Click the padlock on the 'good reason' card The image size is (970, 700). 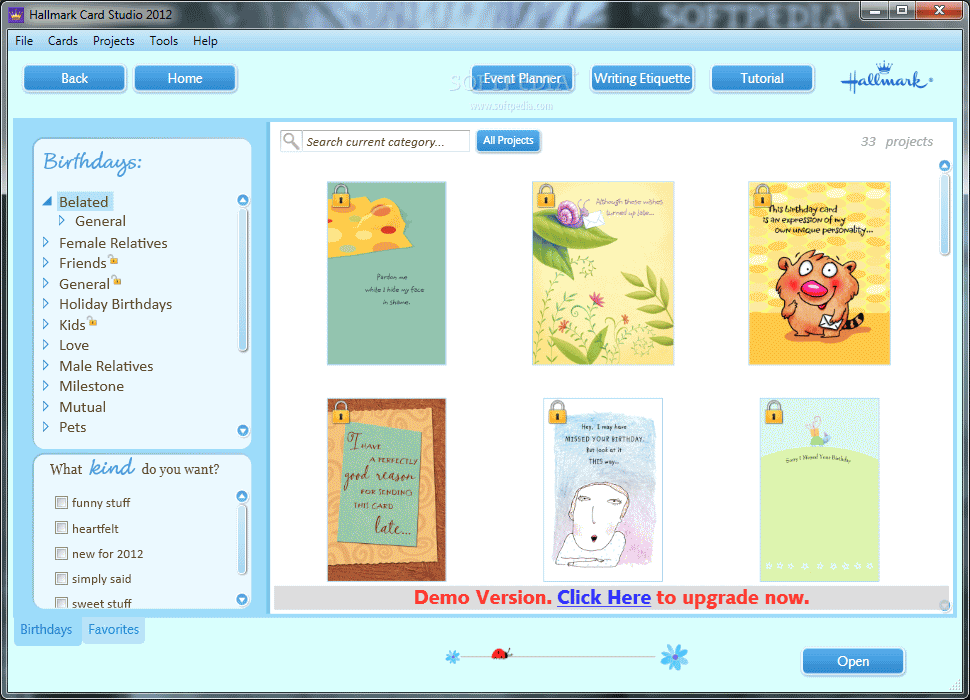(341, 412)
